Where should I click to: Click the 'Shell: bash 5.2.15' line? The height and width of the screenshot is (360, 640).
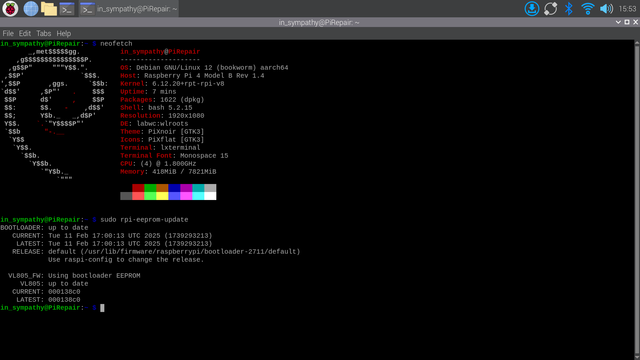tap(156, 108)
